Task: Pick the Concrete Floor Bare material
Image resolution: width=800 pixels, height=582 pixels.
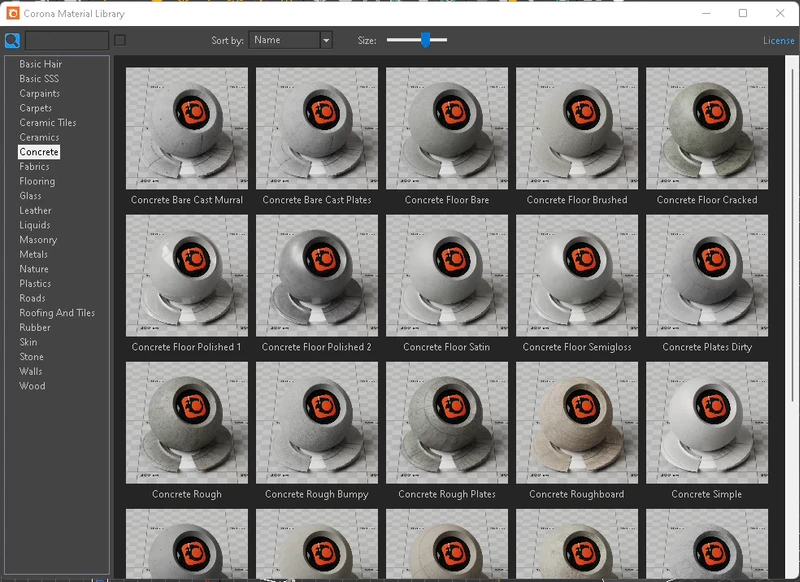Action: pyautogui.click(x=447, y=128)
